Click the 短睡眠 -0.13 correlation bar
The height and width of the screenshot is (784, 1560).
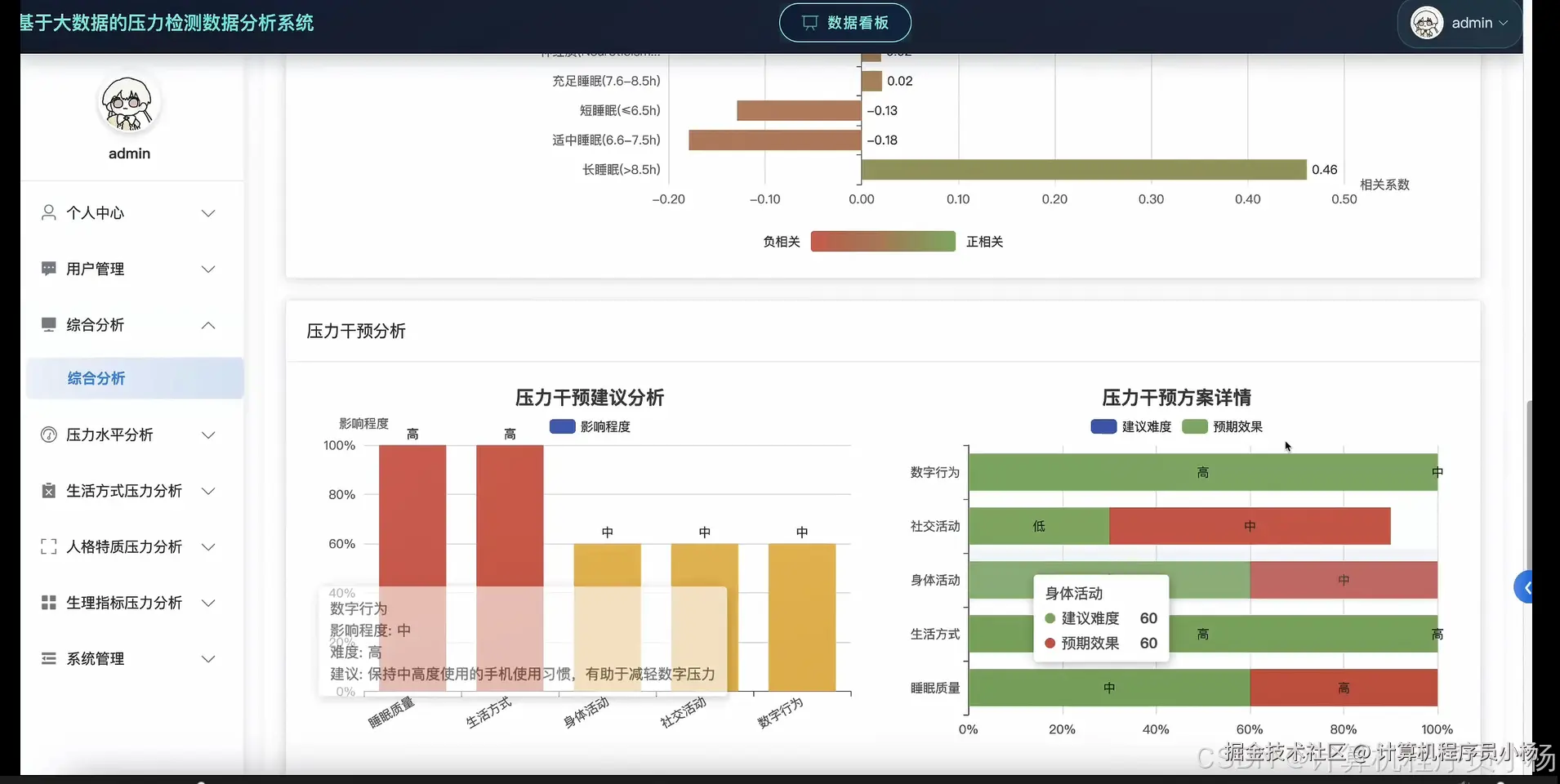(799, 110)
